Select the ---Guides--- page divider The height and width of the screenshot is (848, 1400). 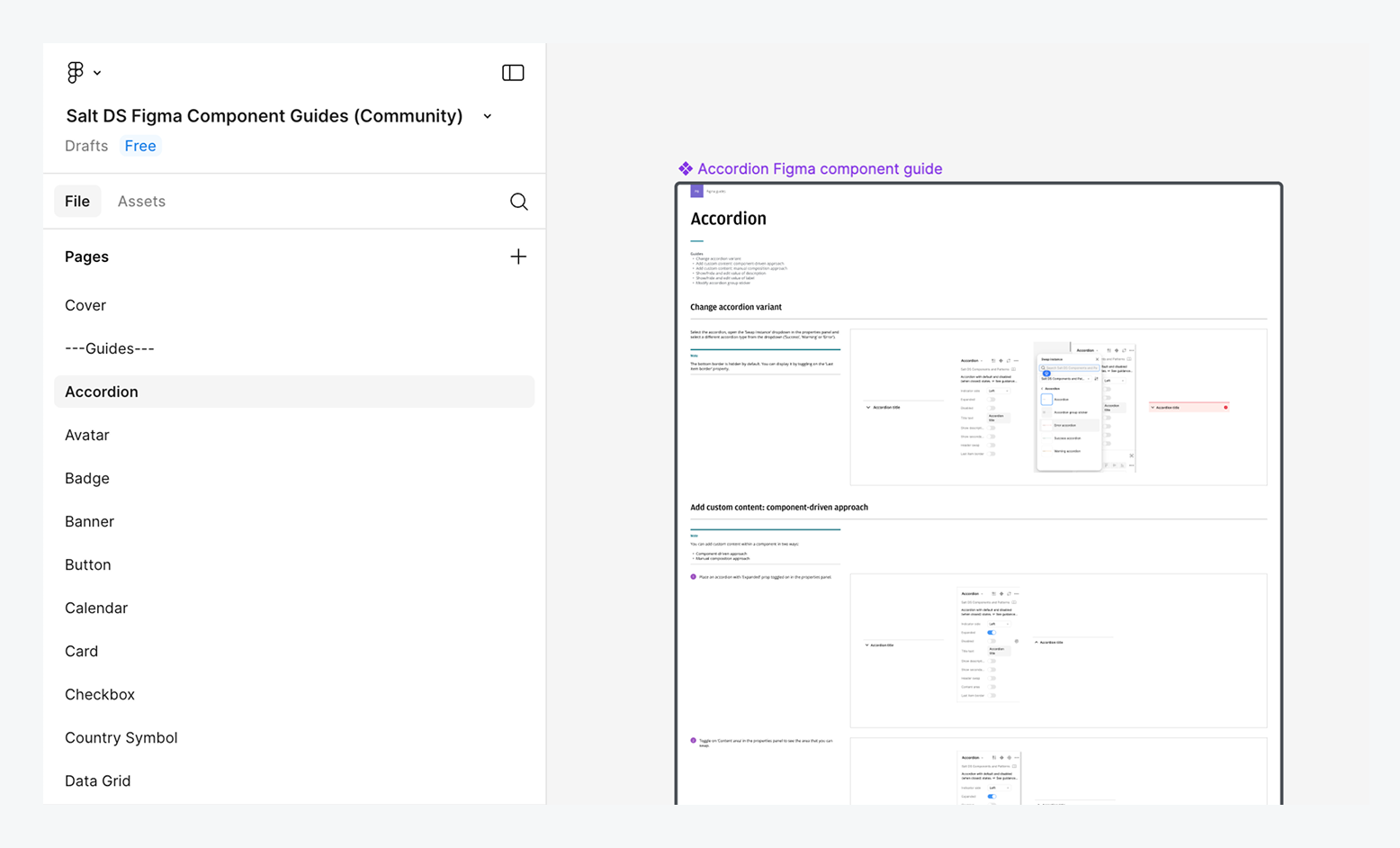tap(294, 348)
